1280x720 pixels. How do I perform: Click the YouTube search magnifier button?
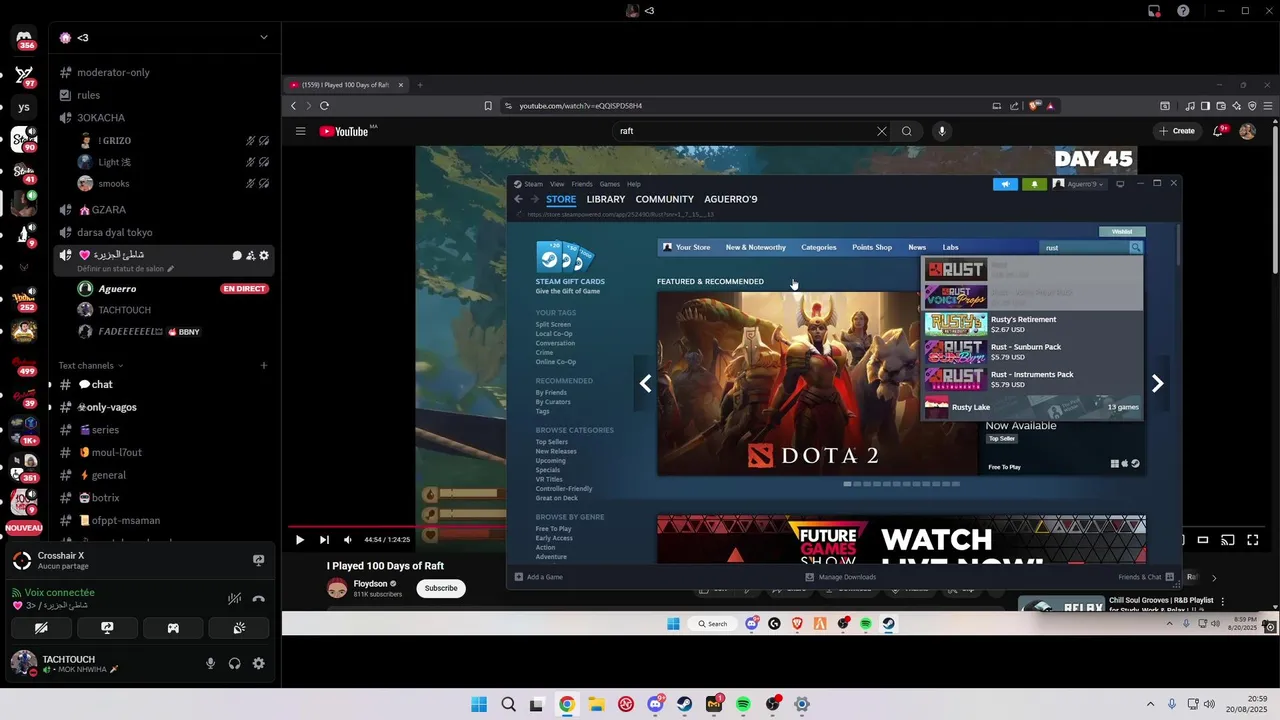(907, 131)
